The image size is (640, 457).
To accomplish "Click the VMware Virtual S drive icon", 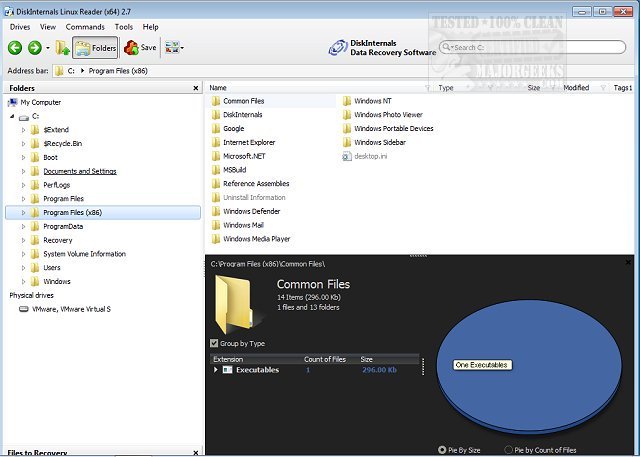I will pyautogui.click(x=24, y=309).
